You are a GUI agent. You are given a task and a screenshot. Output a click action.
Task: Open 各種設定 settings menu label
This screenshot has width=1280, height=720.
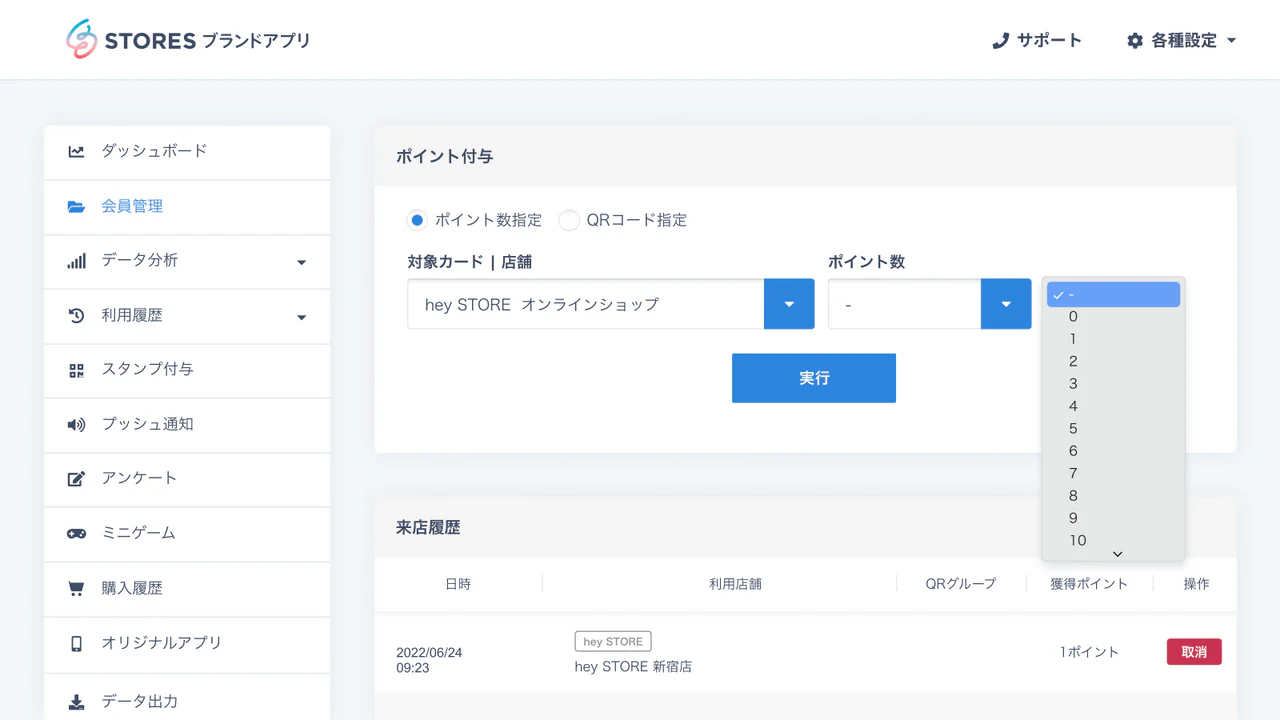point(1184,41)
